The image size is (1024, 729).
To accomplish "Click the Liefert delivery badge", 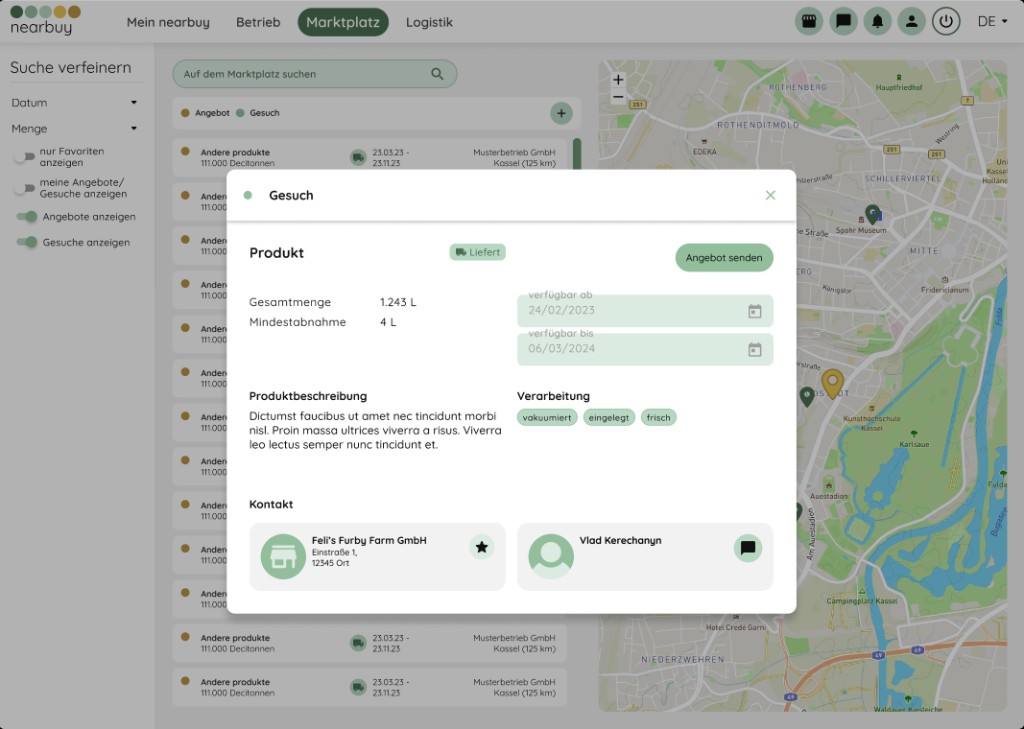I will coord(477,252).
